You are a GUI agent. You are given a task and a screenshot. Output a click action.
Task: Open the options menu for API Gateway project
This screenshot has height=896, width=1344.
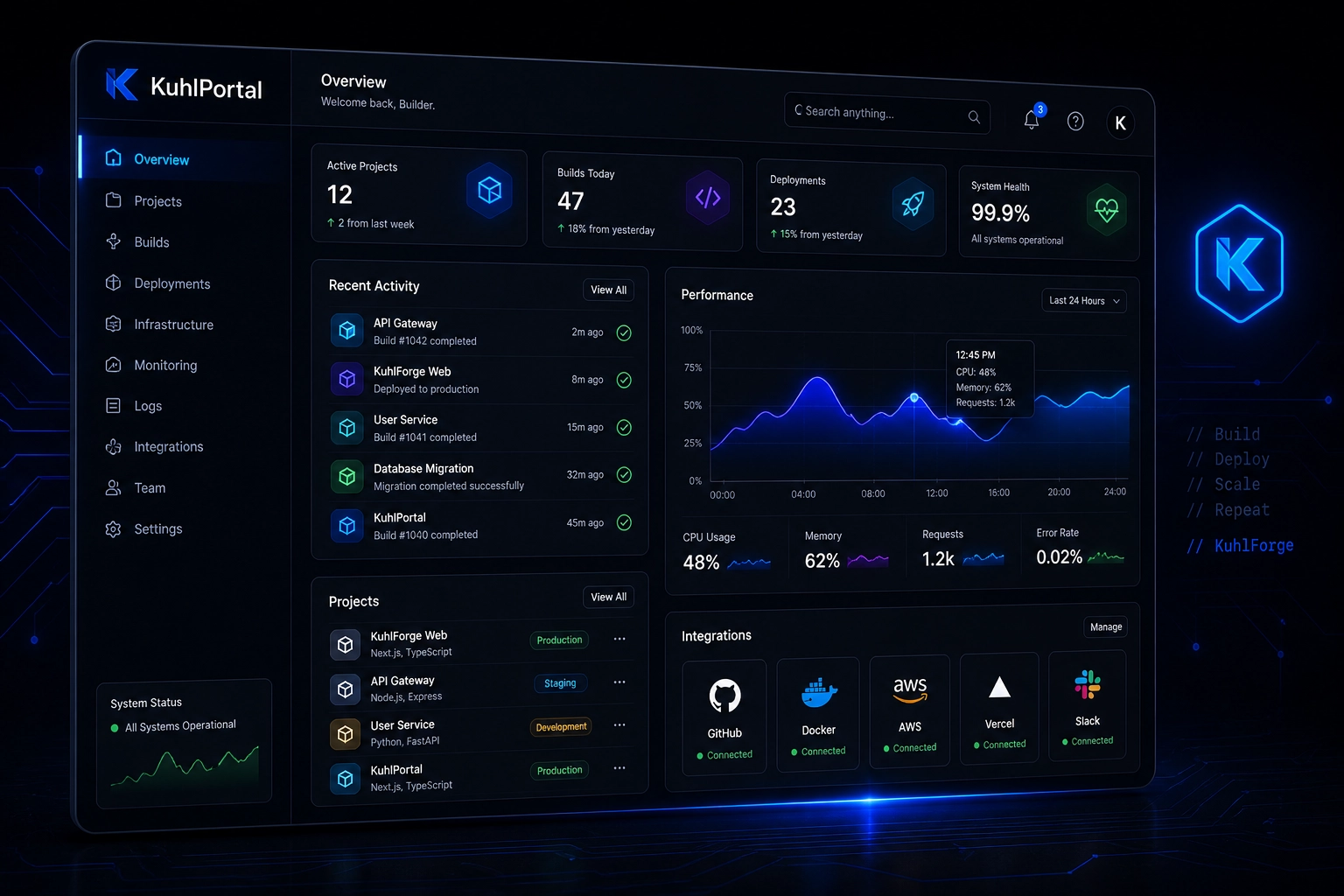619,682
